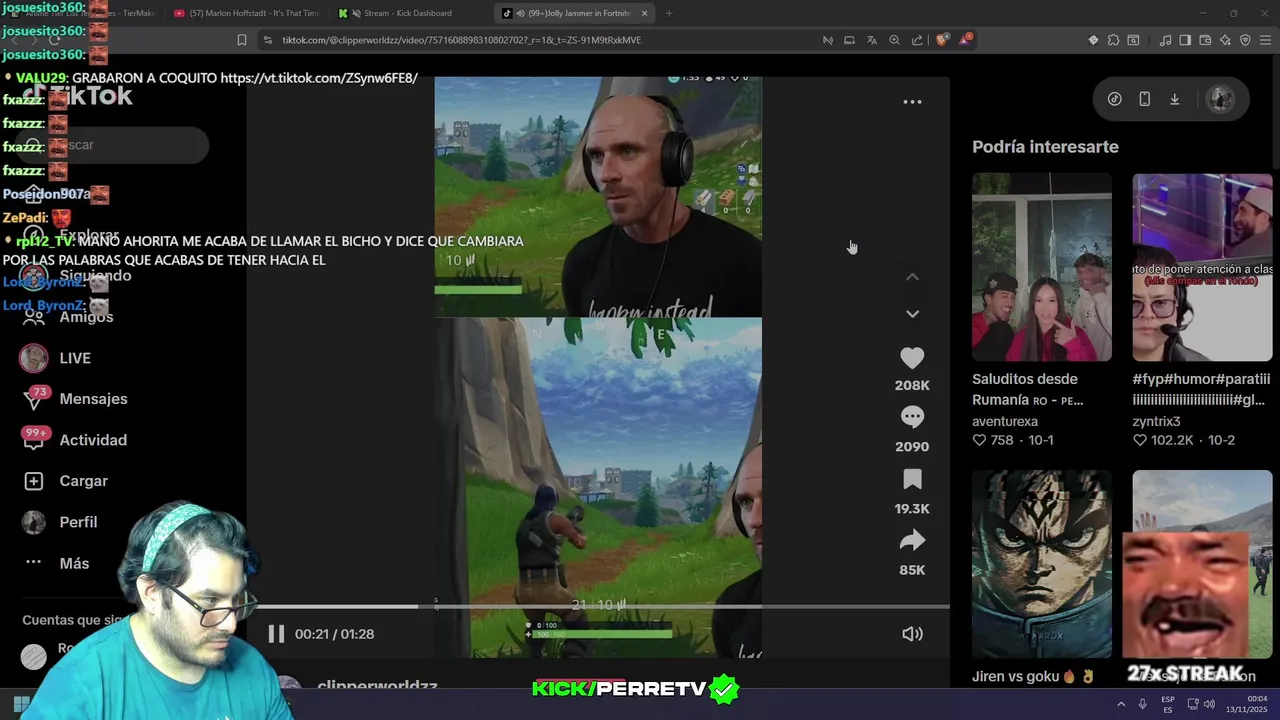Viewport: 1280px width, 720px height.
Task: Open the link in VALU29's chat message
Action: [319, 78]
